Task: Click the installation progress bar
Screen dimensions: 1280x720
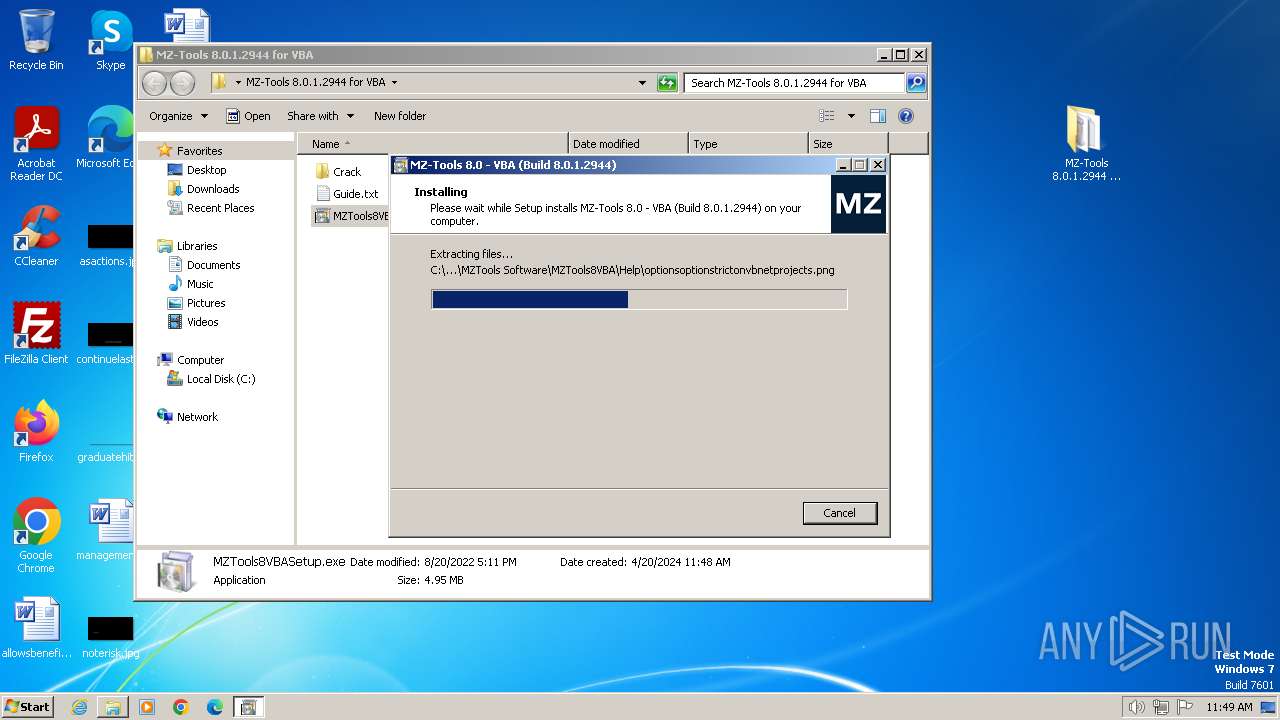Action: [x=639, y=299]
